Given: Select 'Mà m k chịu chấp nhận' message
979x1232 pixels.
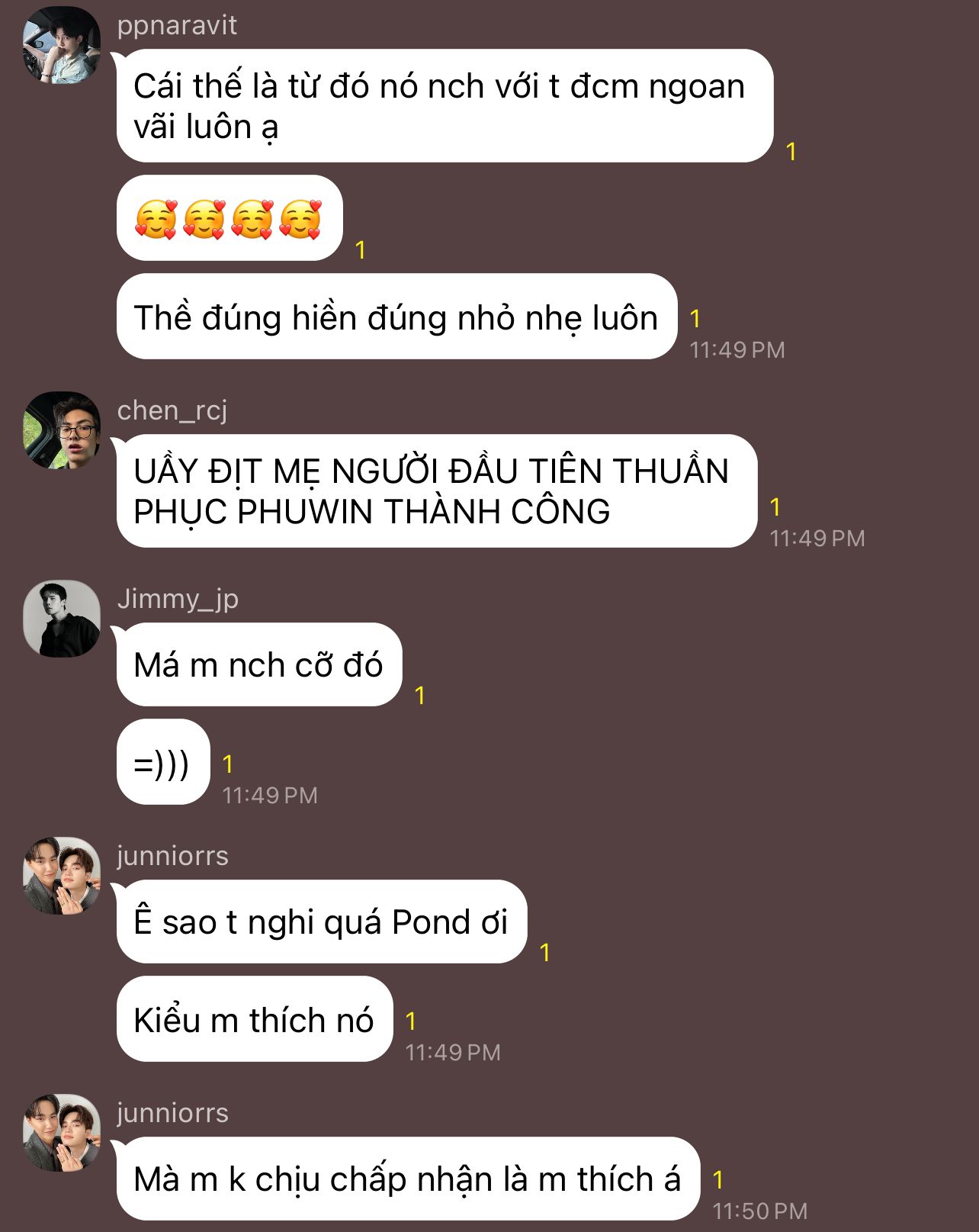Looking at the screenshot, I should click(408, 1179).
